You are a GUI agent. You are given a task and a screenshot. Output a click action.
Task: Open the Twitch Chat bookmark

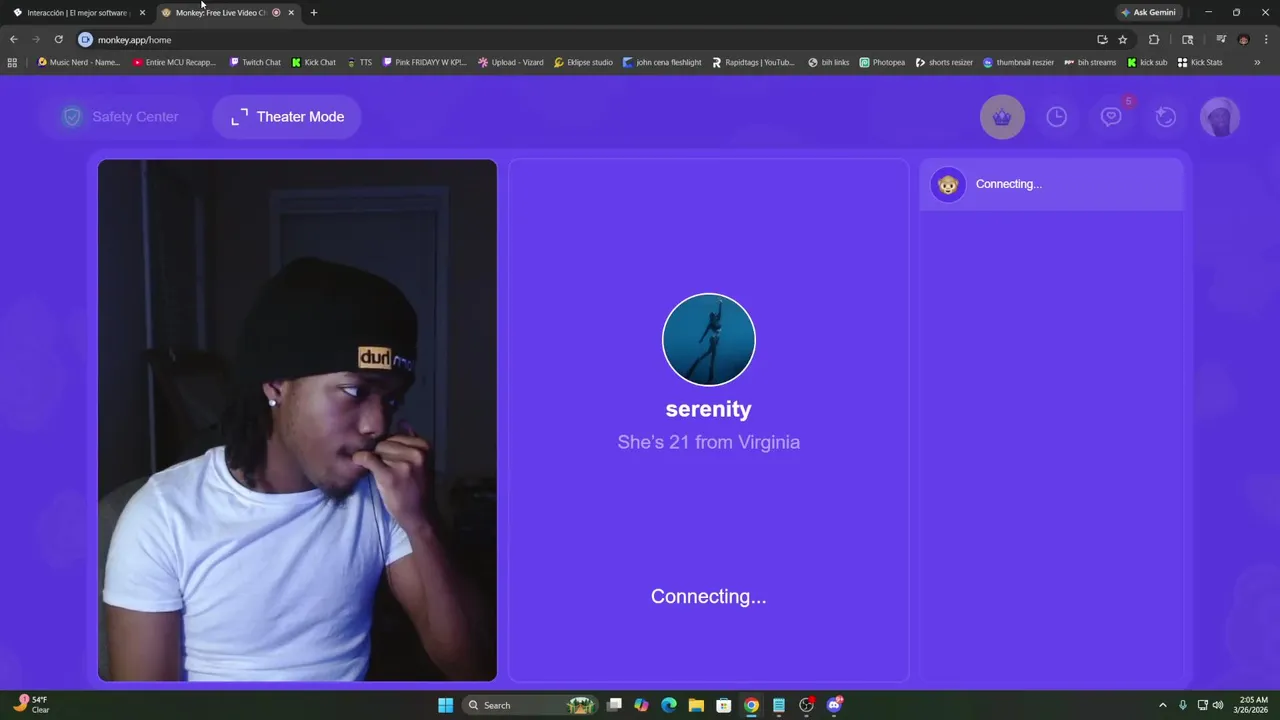[255, 62]
